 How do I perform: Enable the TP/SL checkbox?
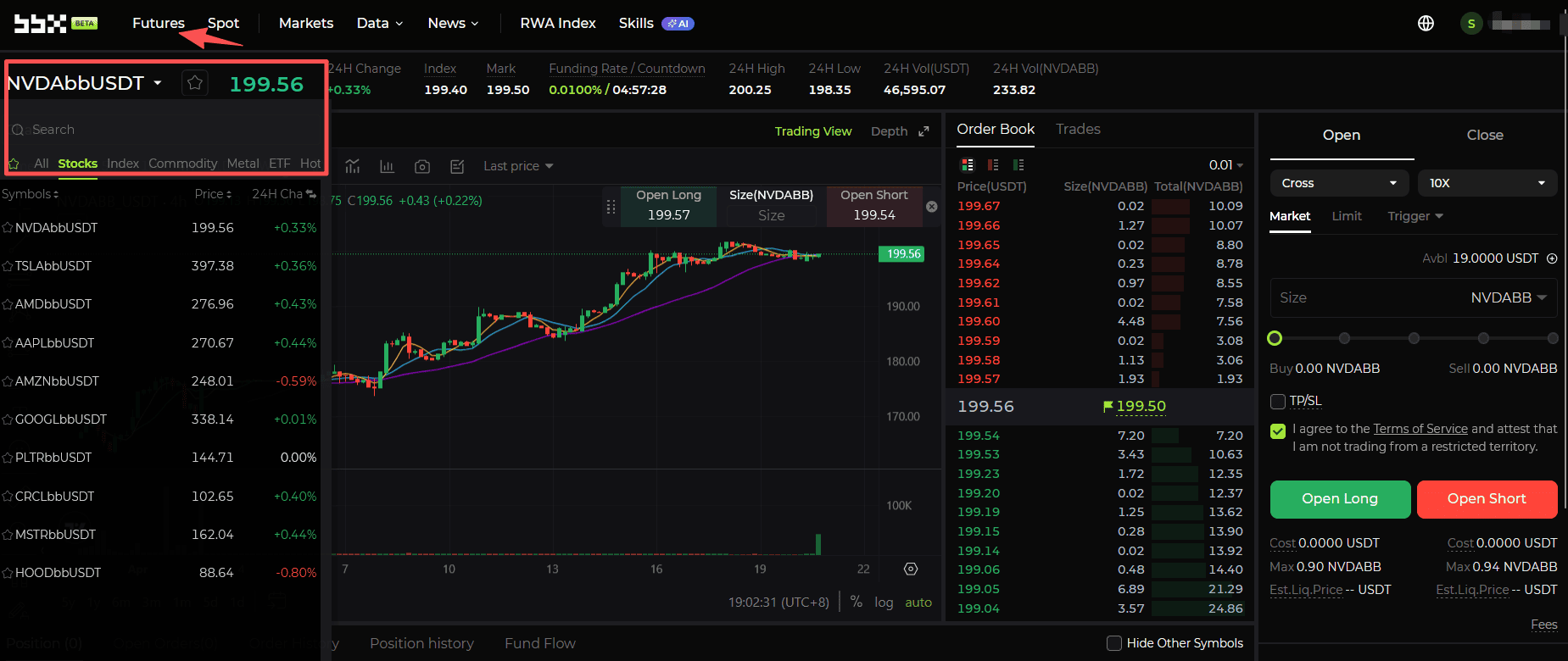1278,401
